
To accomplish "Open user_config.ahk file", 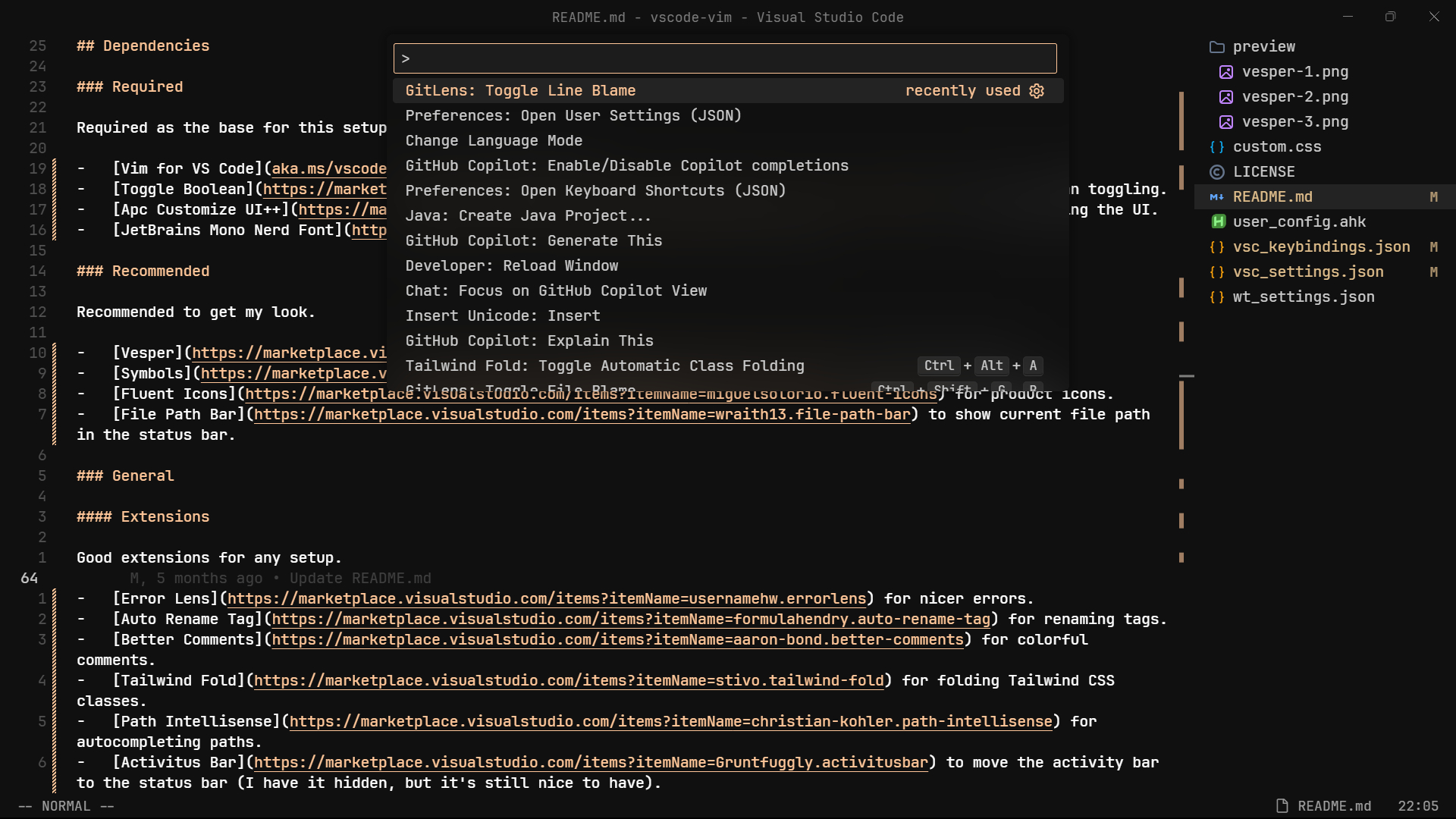I will pyautogui.click(x=1326, y=222).
